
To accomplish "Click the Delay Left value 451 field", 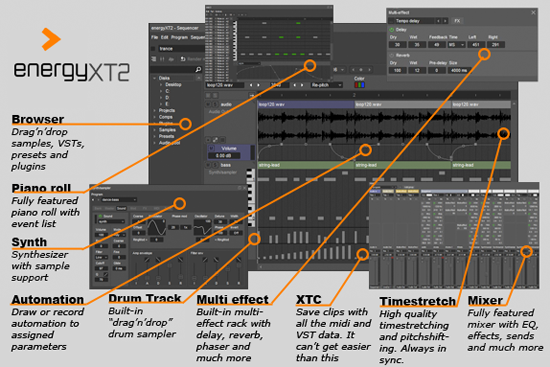I will click(x=476, y=45).
